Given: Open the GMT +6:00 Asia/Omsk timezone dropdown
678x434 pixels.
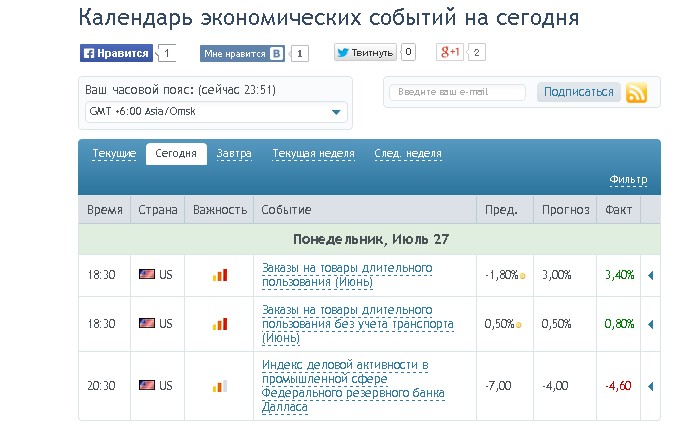Looking at the screenshot, I should [216, 112].
